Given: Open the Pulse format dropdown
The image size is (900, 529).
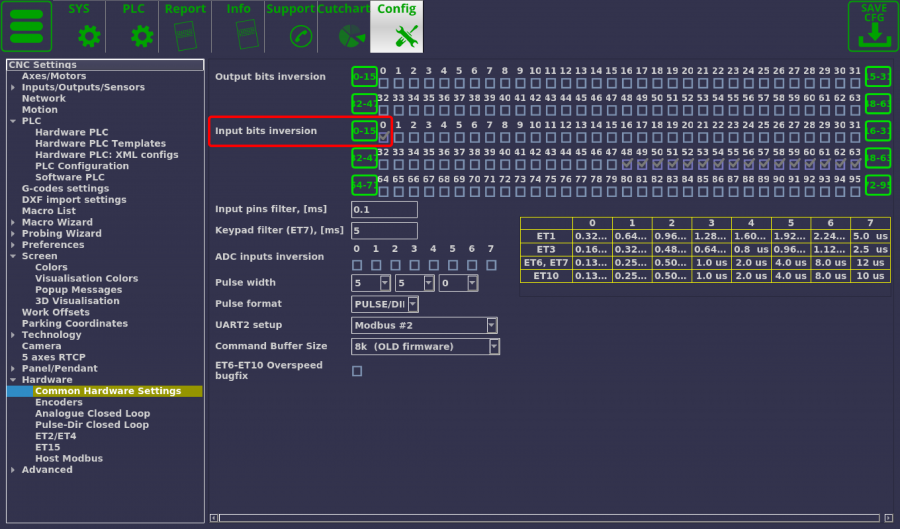Looking at the screenshot, I should [385, 304].
